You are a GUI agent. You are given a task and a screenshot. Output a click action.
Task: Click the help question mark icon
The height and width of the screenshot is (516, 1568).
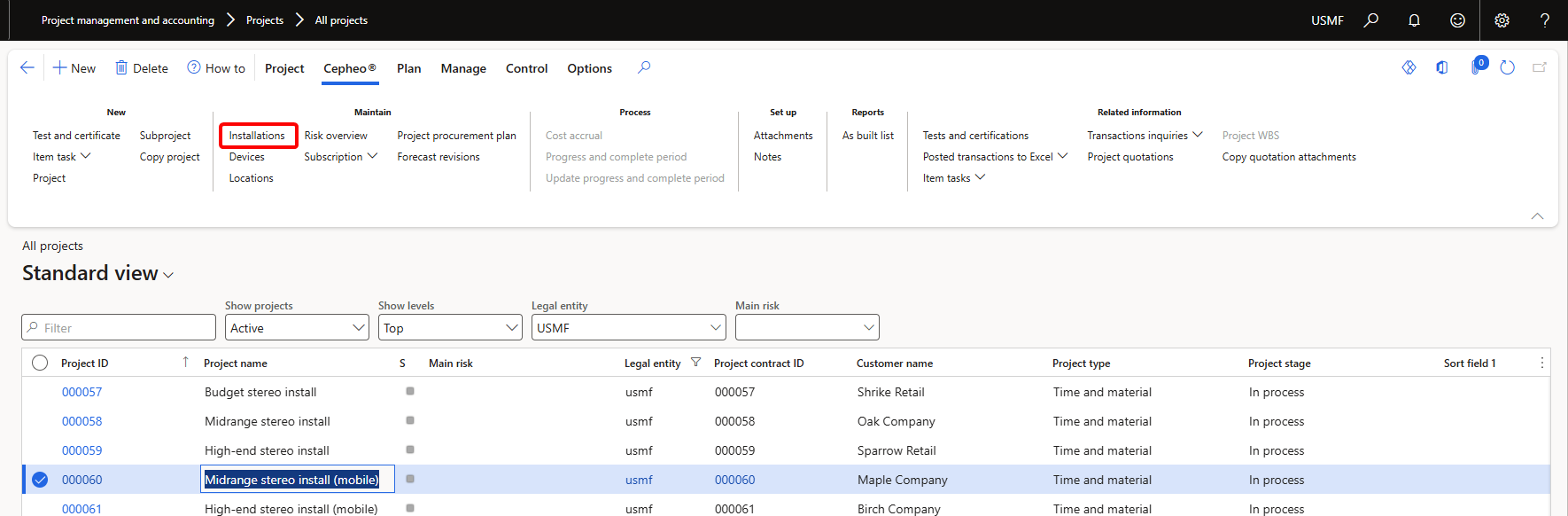tap(1544, 20)
